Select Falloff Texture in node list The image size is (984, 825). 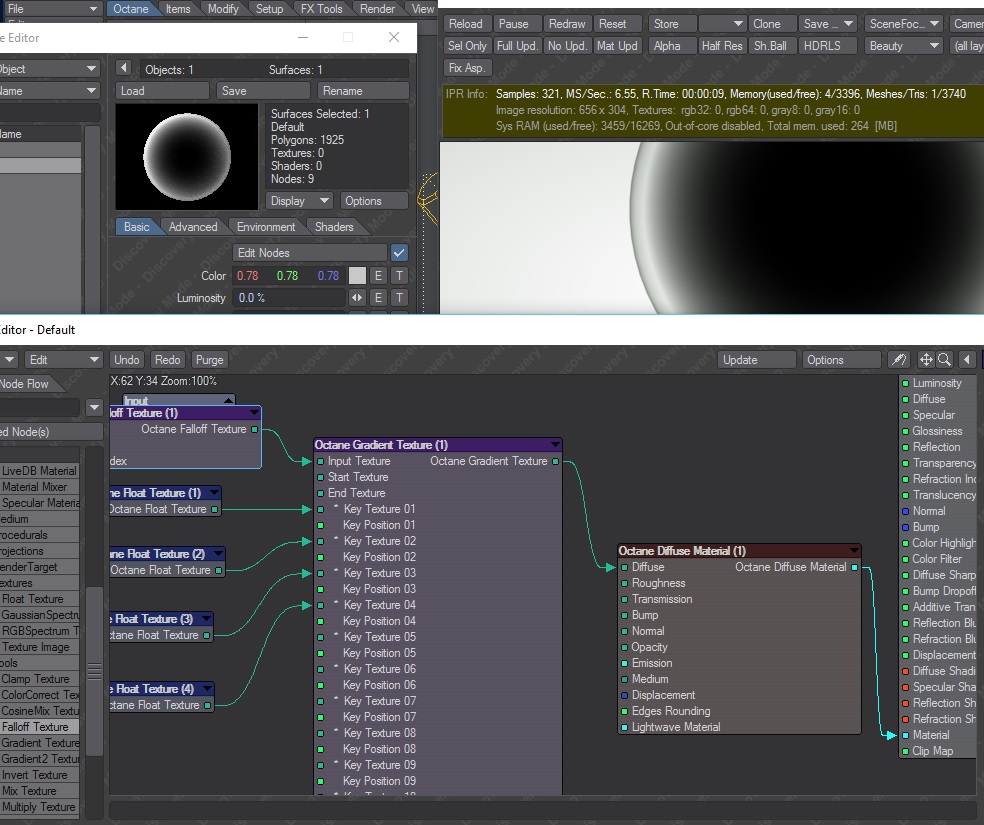(x=40, y=727)
